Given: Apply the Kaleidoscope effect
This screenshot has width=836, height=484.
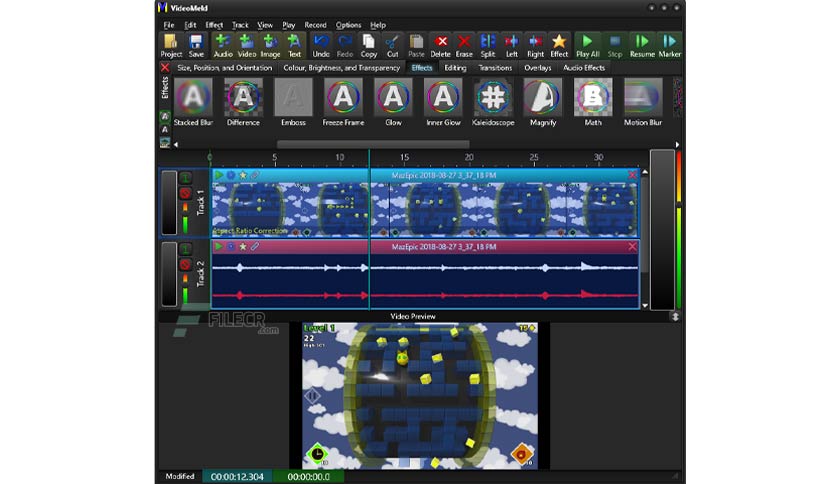Looking at the screenshot, I should point(493,102).
